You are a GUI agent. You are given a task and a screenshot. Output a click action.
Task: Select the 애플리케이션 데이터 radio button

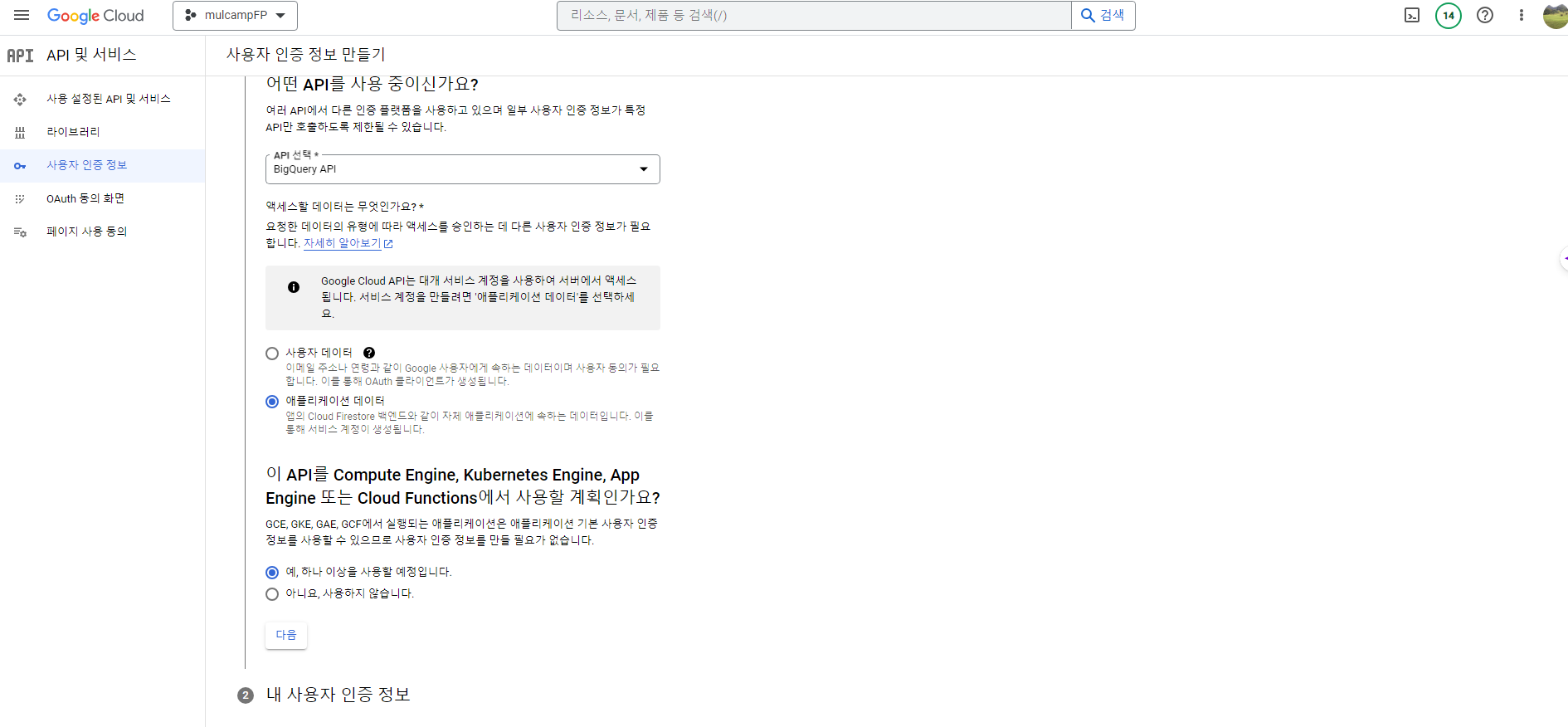(x=272, y=402)
